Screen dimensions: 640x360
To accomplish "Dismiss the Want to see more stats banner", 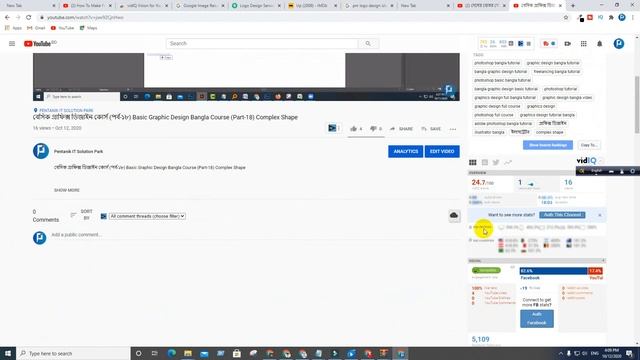I will tap(600, 215).
